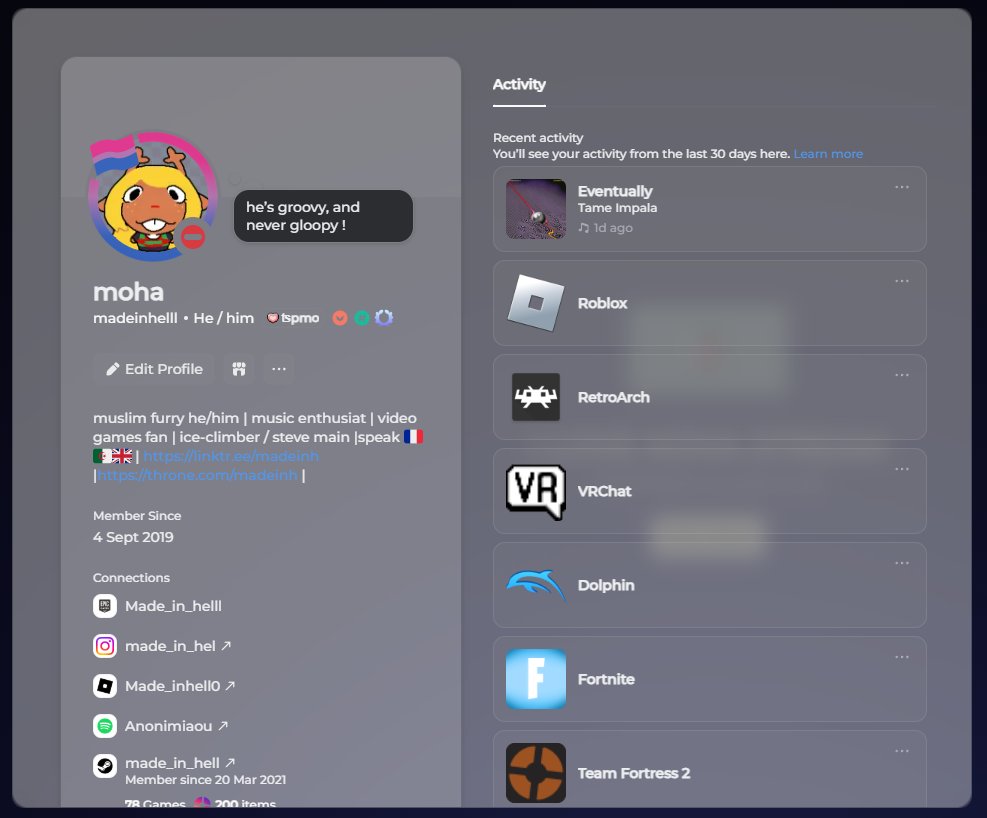Click the VRChat activity title

coord(604,491)
